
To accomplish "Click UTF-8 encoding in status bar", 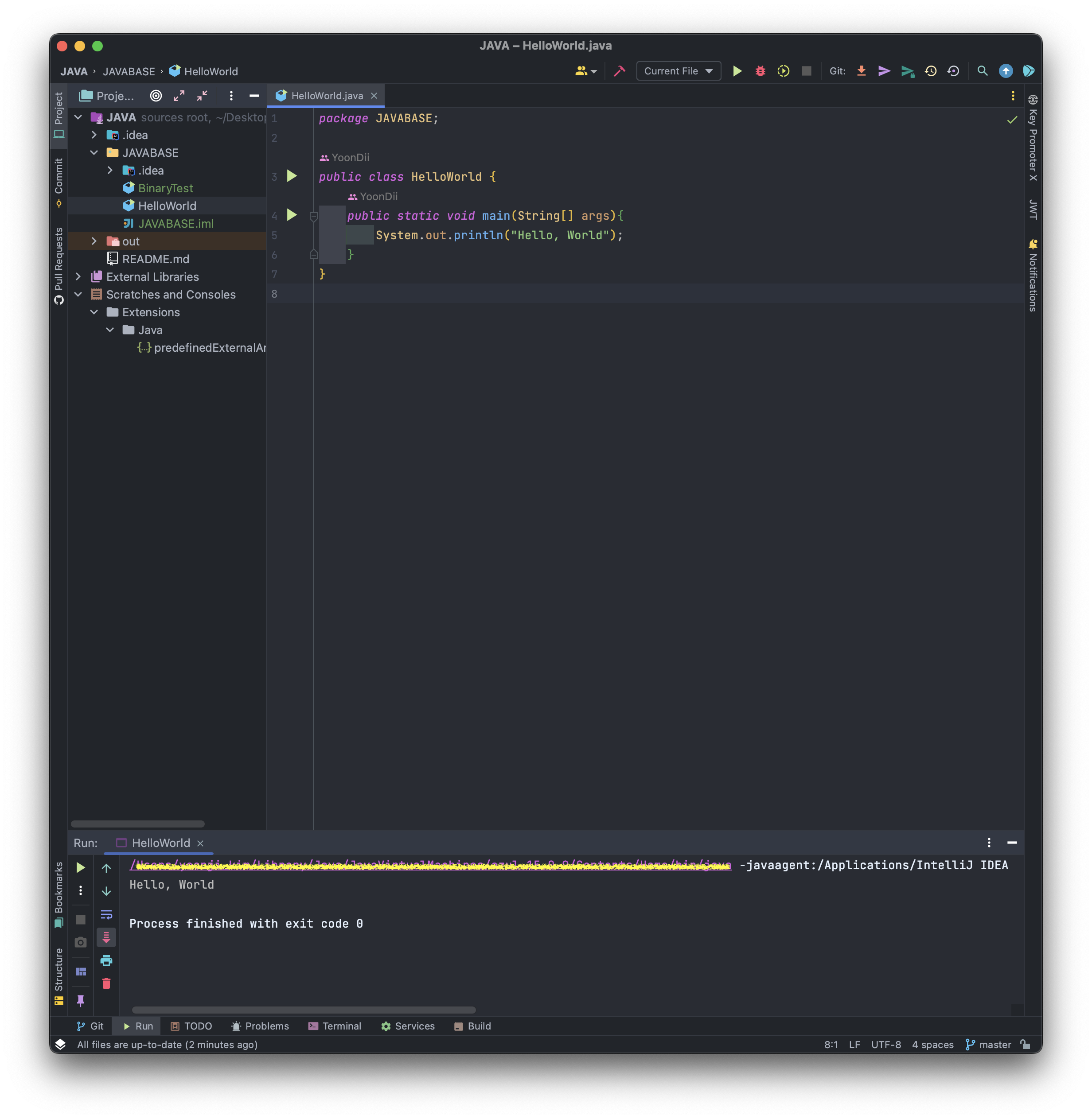I will coord(885,1045).
